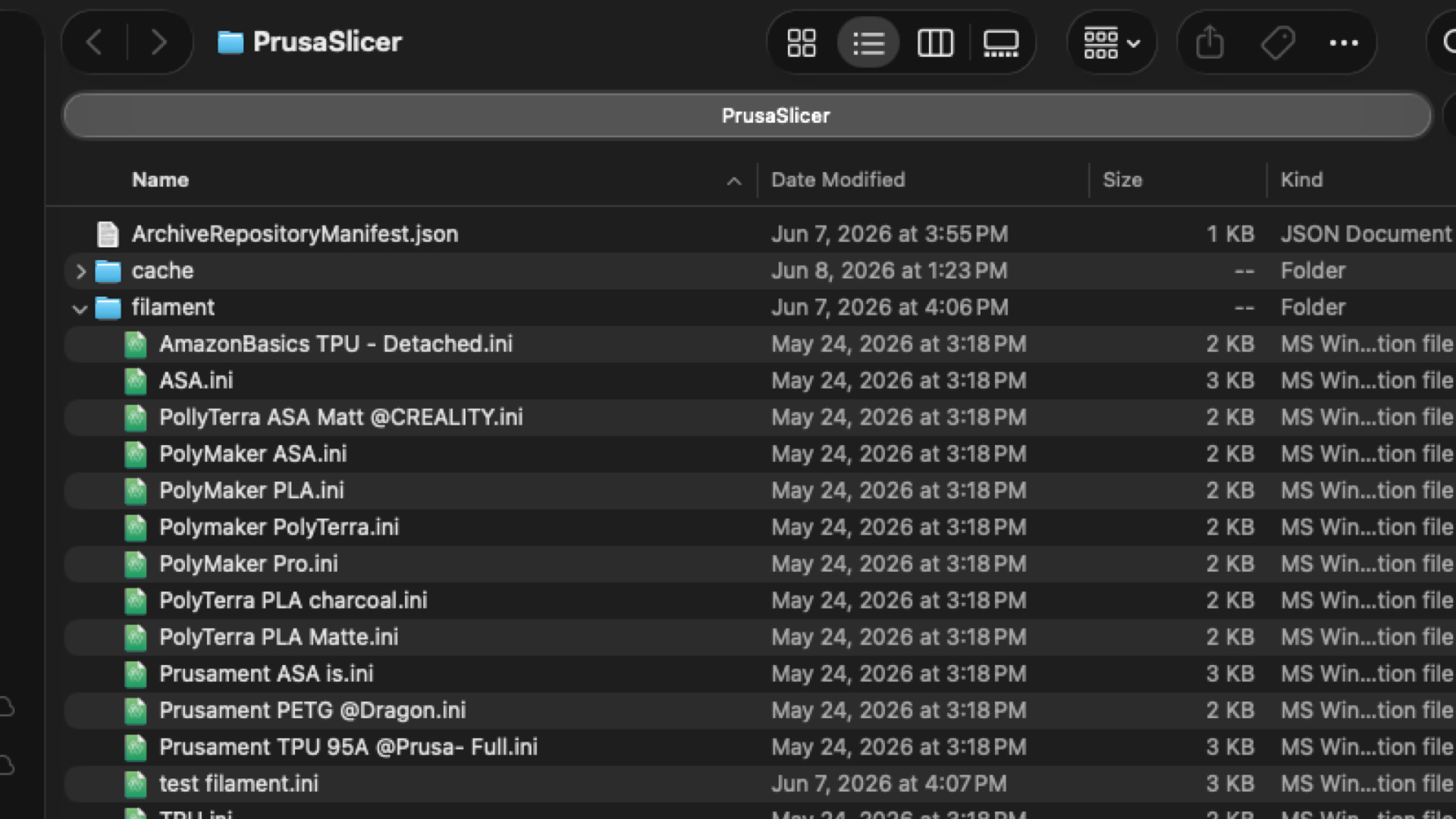
Task: Click the PollyTerra ASA Matt @CREALITY.ini name
Action: (341, 418)
